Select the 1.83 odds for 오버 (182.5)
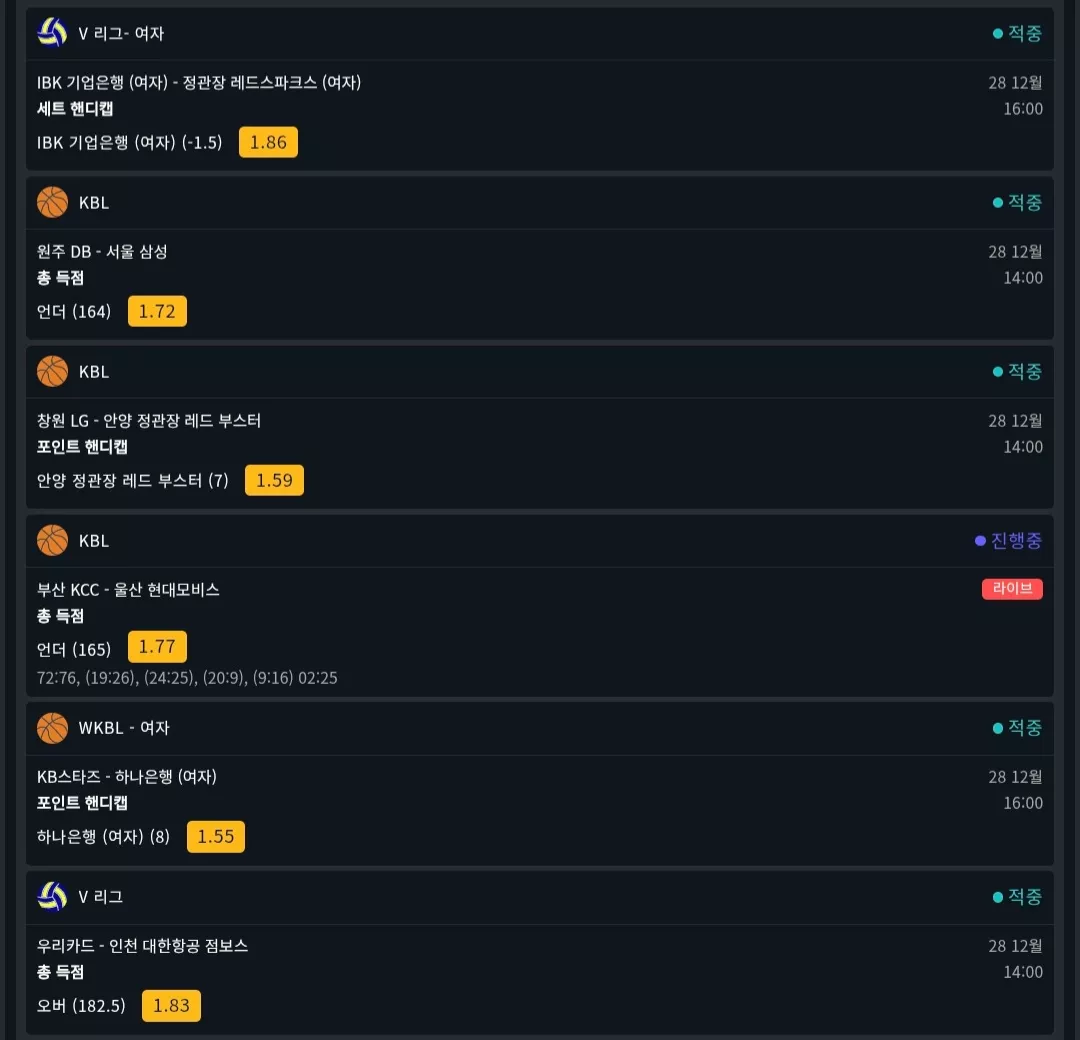Screen dimensions: 1080x1040 [171, 1006]
